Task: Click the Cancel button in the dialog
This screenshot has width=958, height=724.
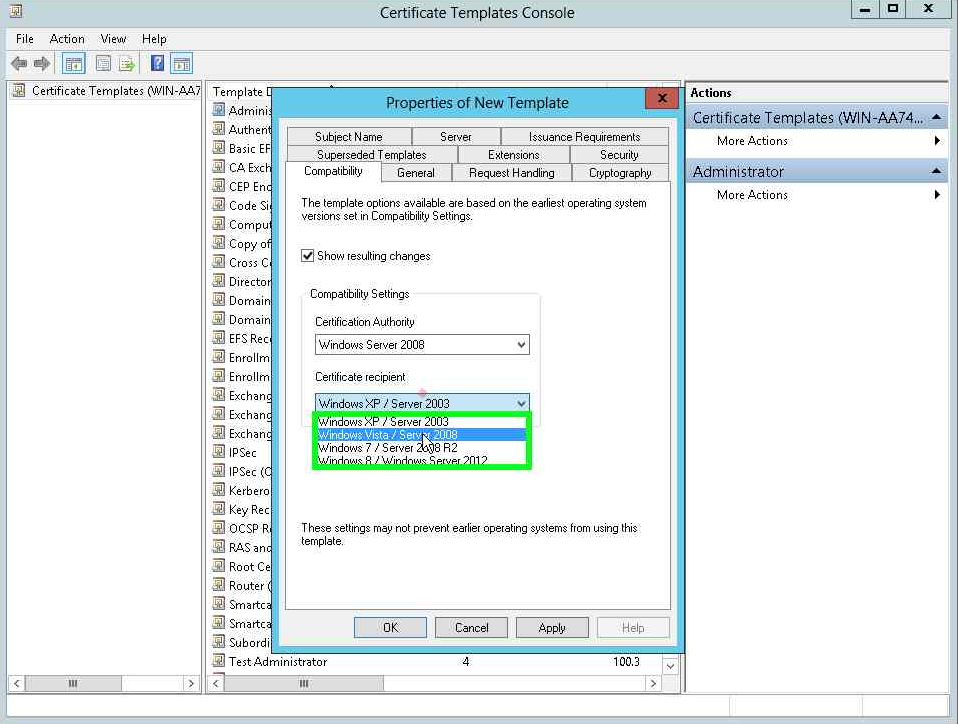Action: coord(472,627)
